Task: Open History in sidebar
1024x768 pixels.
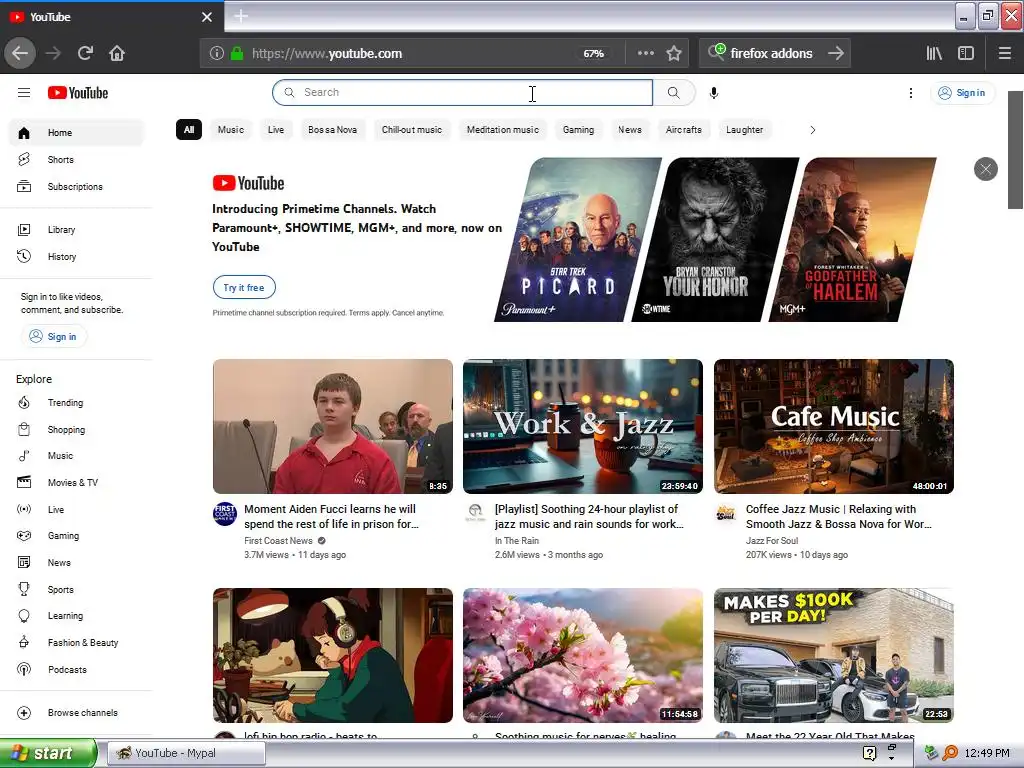Action: 76,257
